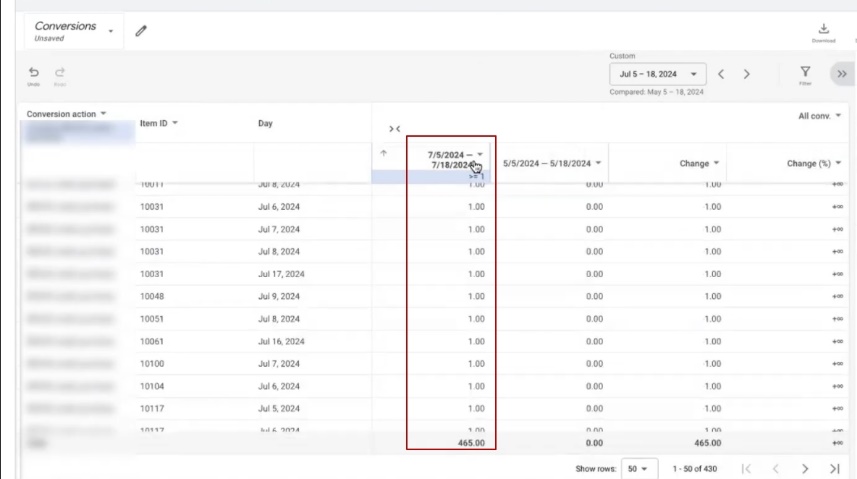
Task: Go to previous date range period arrow
Action: (721, 74)
